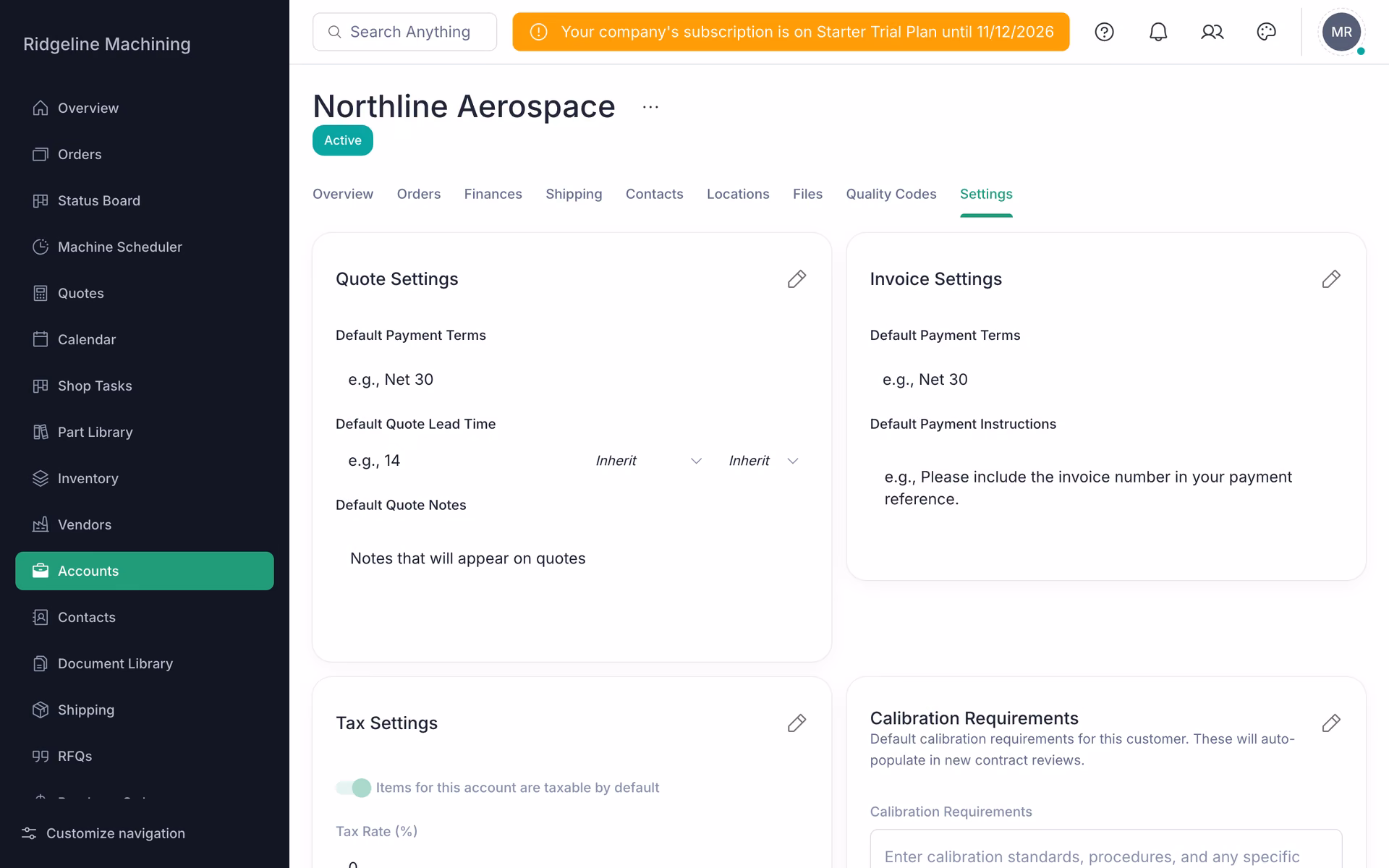Open RFQs in the sidebar
Screen dimensions: 1389x868
145,756
